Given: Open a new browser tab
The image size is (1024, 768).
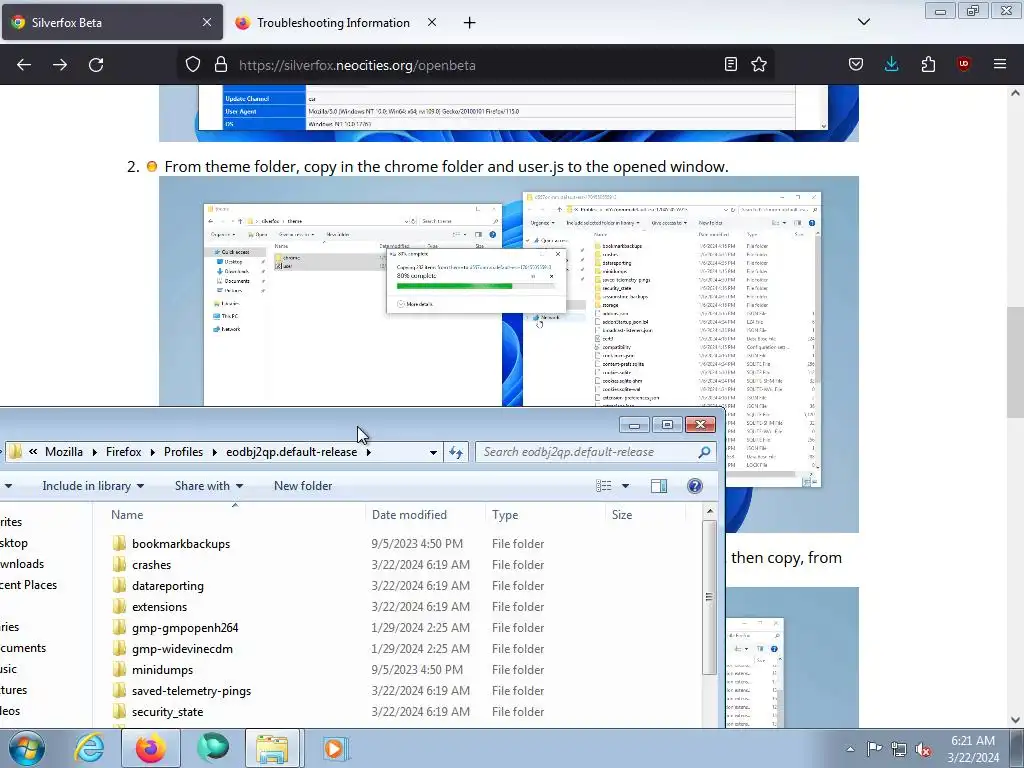Looking at the screenshot, I should coord(470,23).
